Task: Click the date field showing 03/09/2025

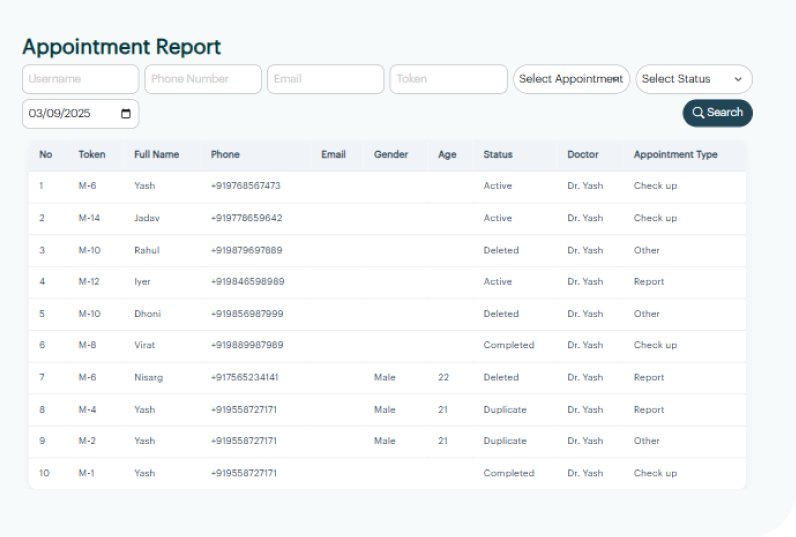Action: [x=70, y=114]
